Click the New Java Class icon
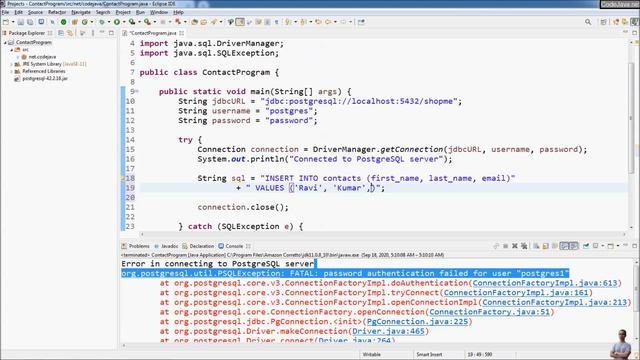Screen dimensions: 640x360 [84, 22]
